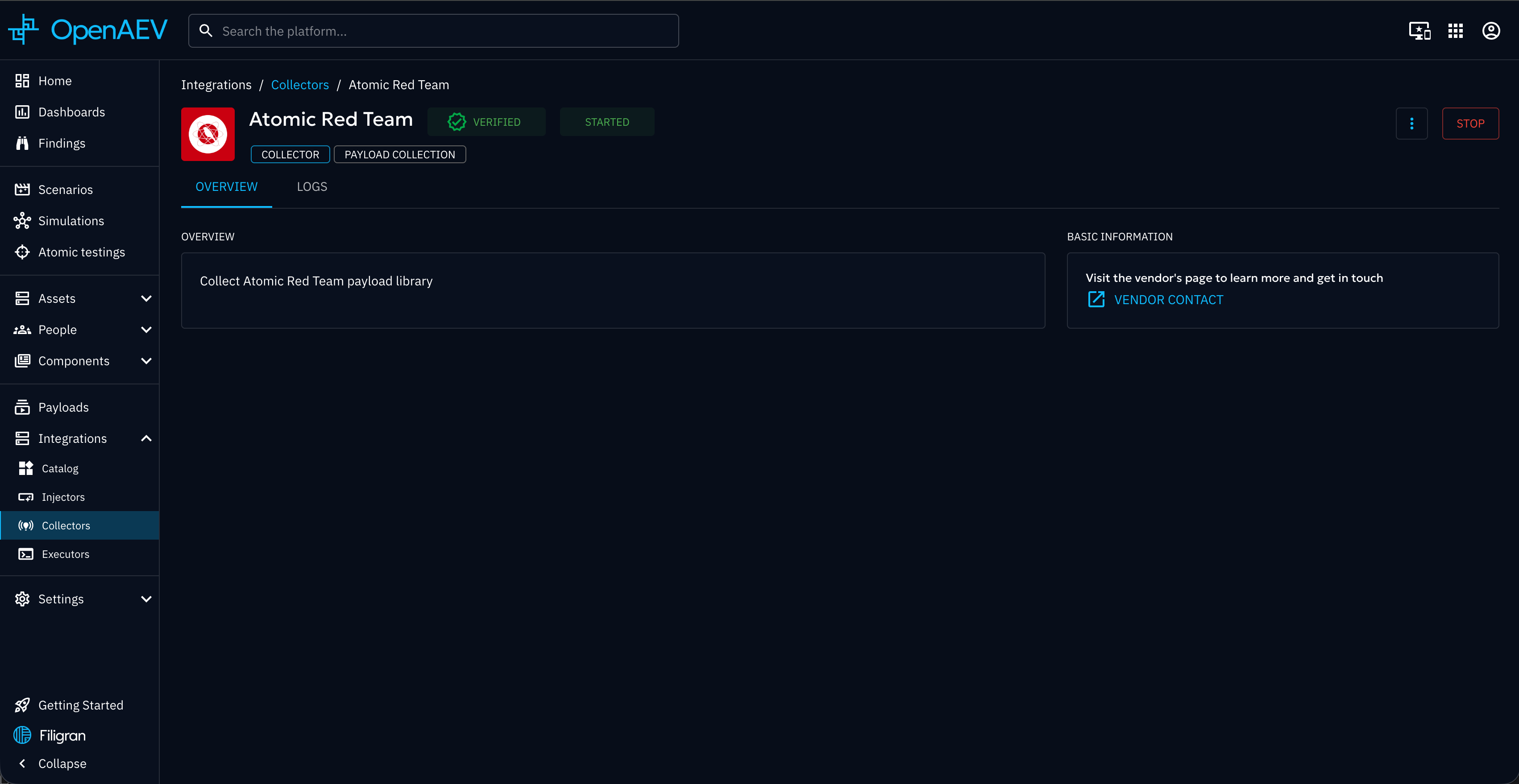This screenshot has width=1519, height=784.
Task: Open the Vendor Contact link
Action: coord(1167,299)
